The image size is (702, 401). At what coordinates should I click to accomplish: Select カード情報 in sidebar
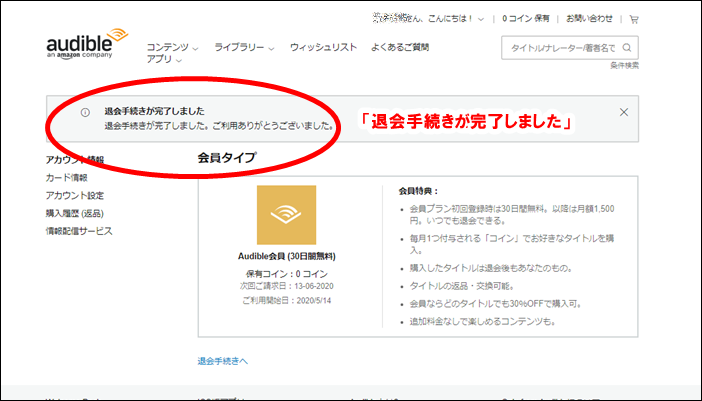[67, 178]
